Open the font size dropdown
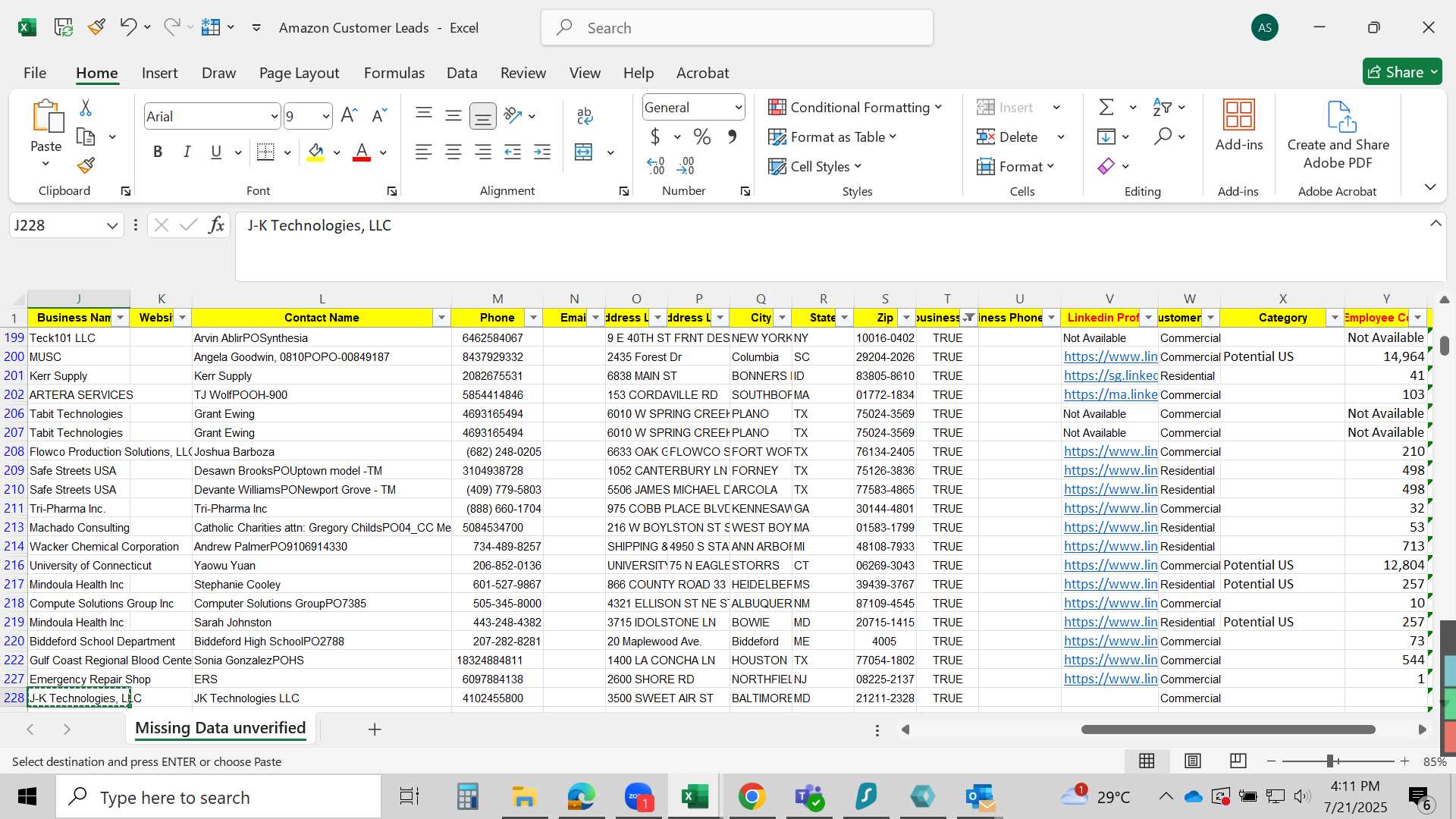Viewport: 1456px width, 819px height. pyautogui.click(x=325, y=116)
